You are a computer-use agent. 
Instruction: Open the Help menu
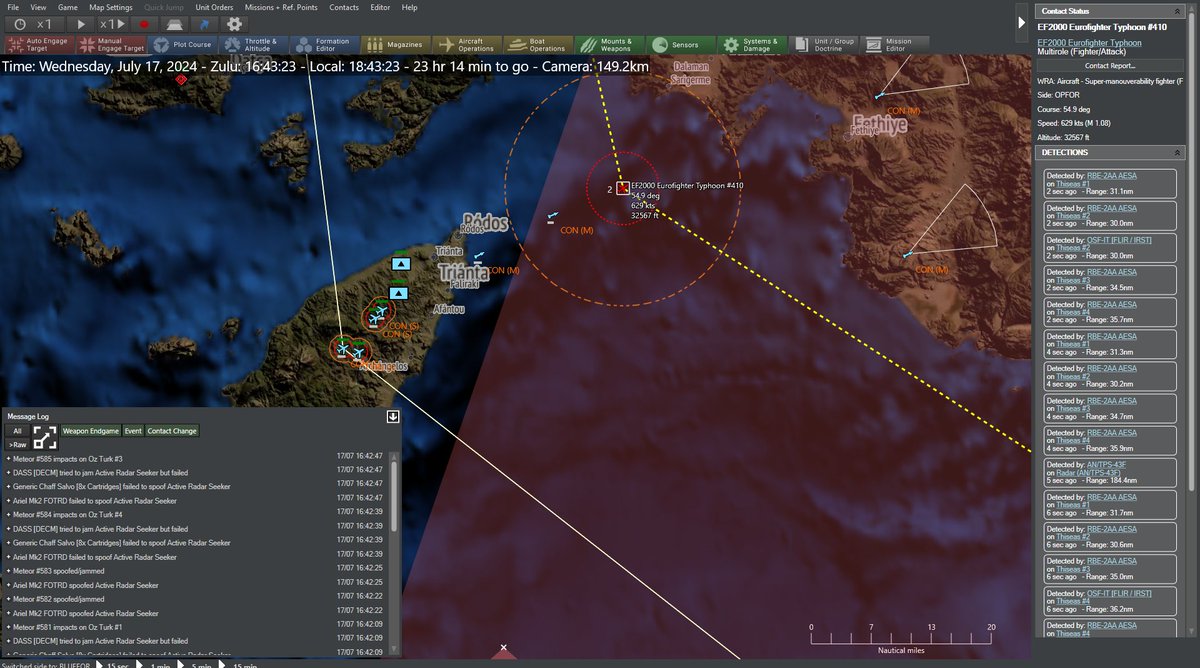[410, 7]
